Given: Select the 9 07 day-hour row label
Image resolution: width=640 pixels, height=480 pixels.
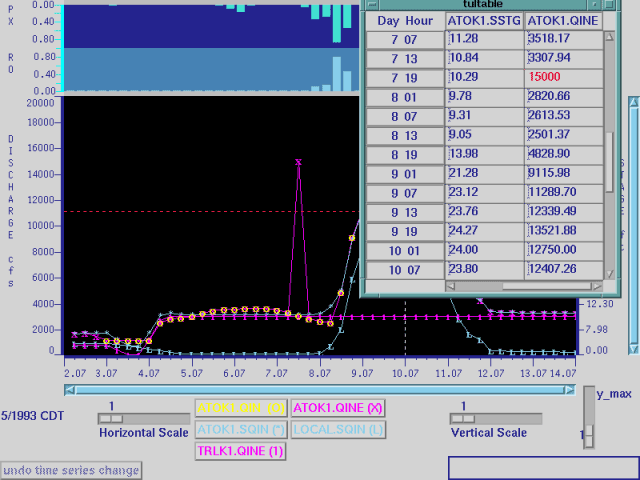Looking at the screenshot, I should (405, 193).
